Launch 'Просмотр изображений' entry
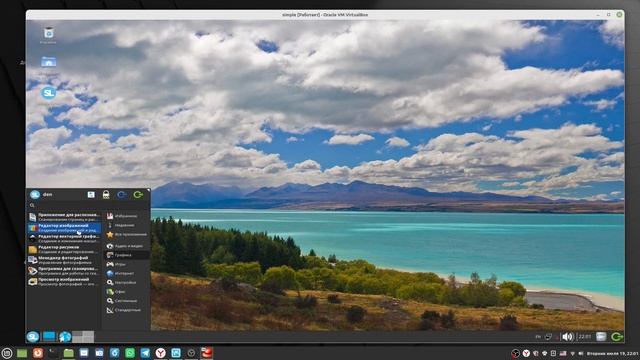The image size is (640, 360). 64,282
